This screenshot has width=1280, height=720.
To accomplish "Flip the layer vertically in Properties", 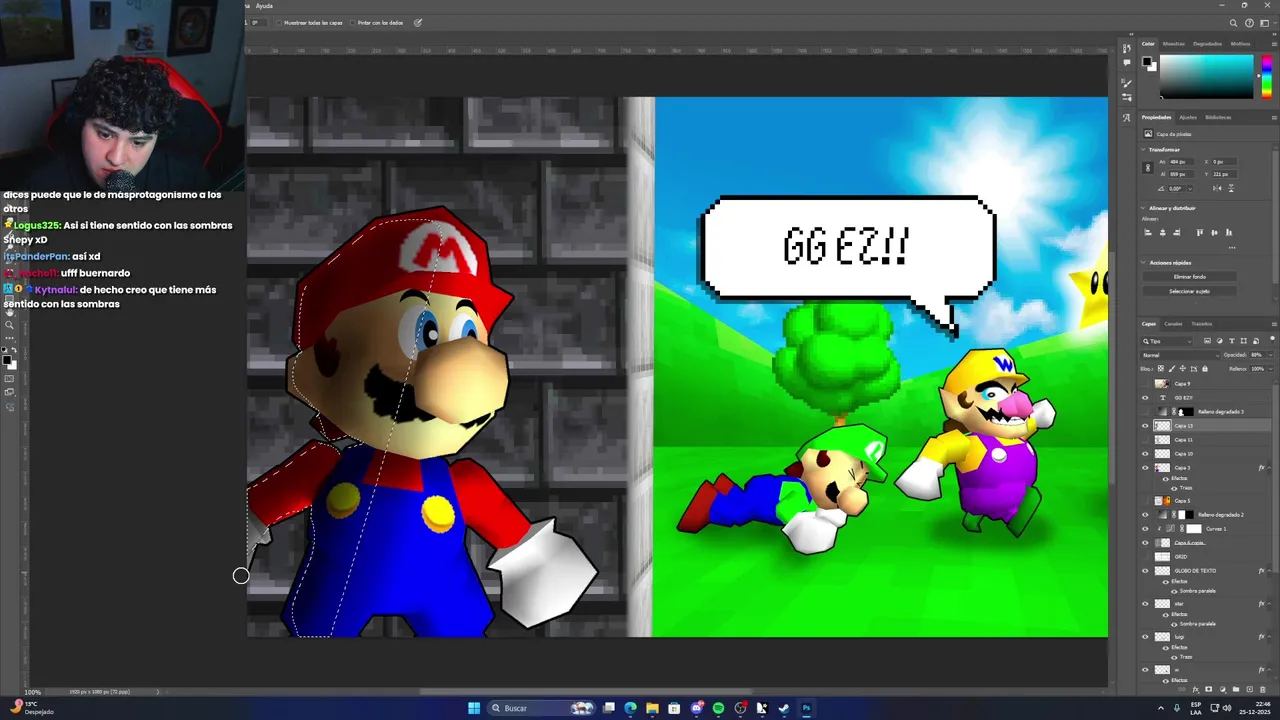I will coord(1231,188).
